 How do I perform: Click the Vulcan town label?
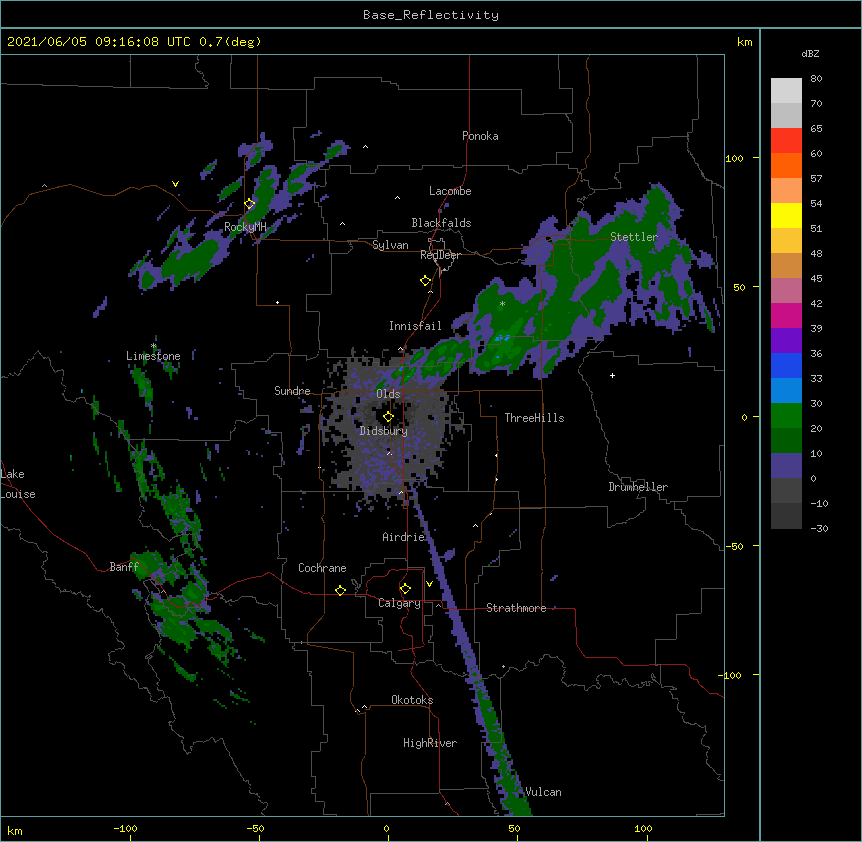click(543, 792)
